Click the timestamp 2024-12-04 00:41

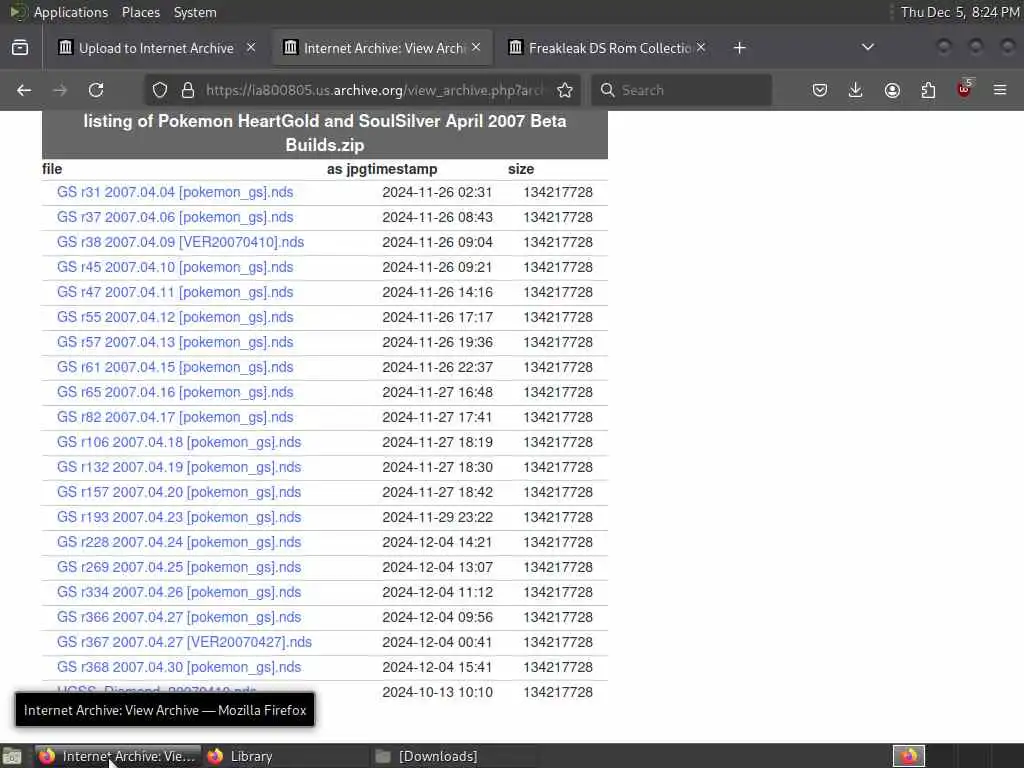tap(437, 642)
